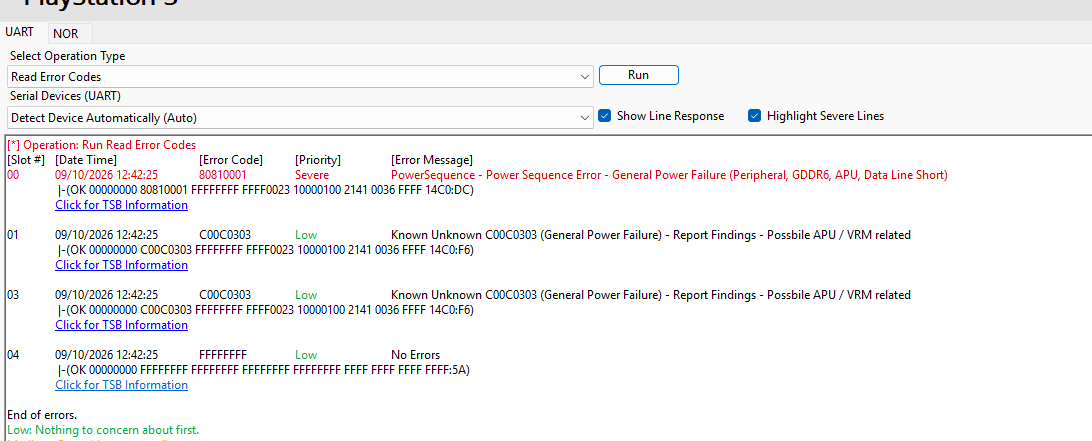This screenshot has height=441, width=1092.
Task: Click the [Slot #] column header
Action: coord(26,160)
